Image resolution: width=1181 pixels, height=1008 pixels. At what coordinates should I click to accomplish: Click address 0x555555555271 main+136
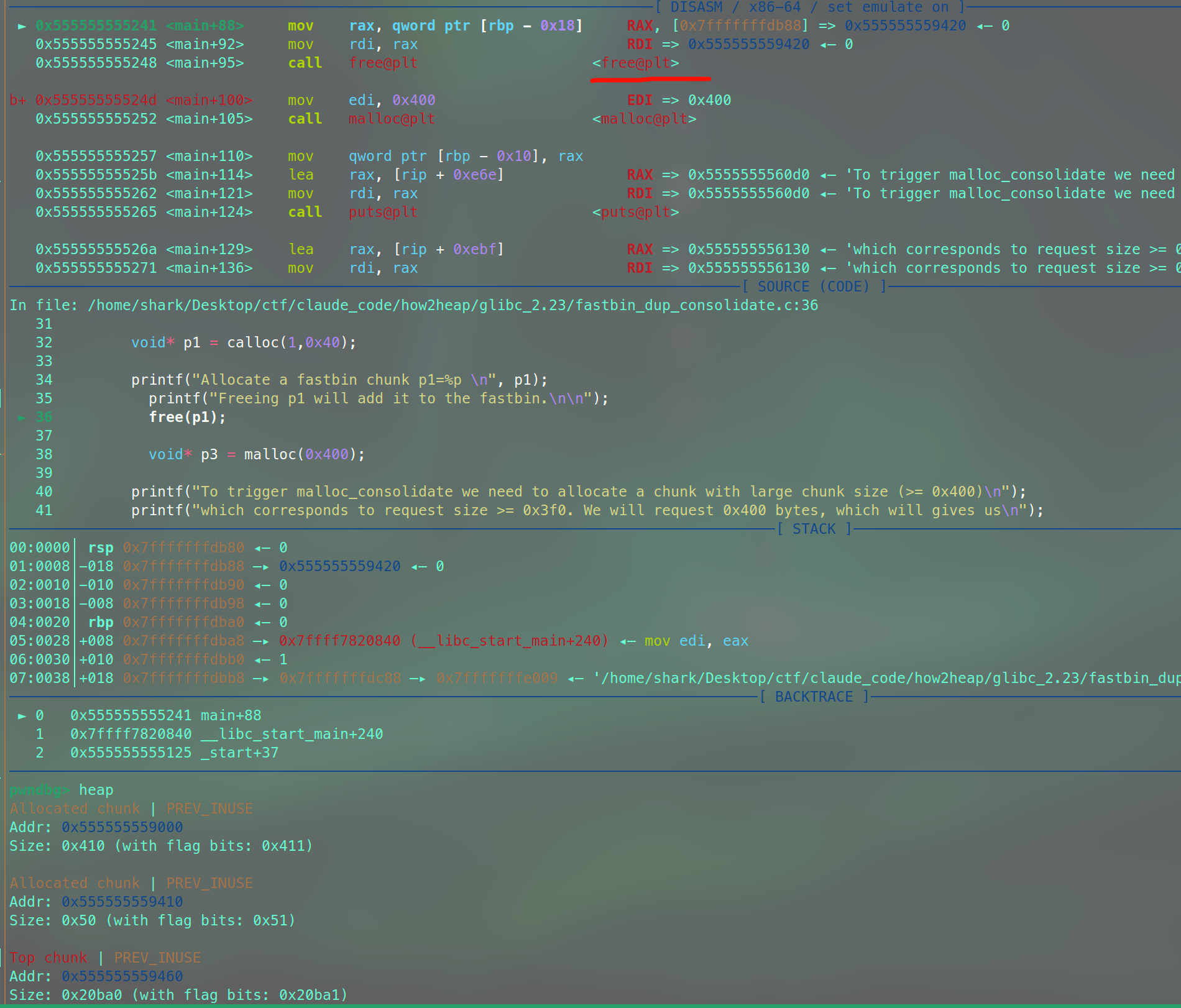[144, 268]
